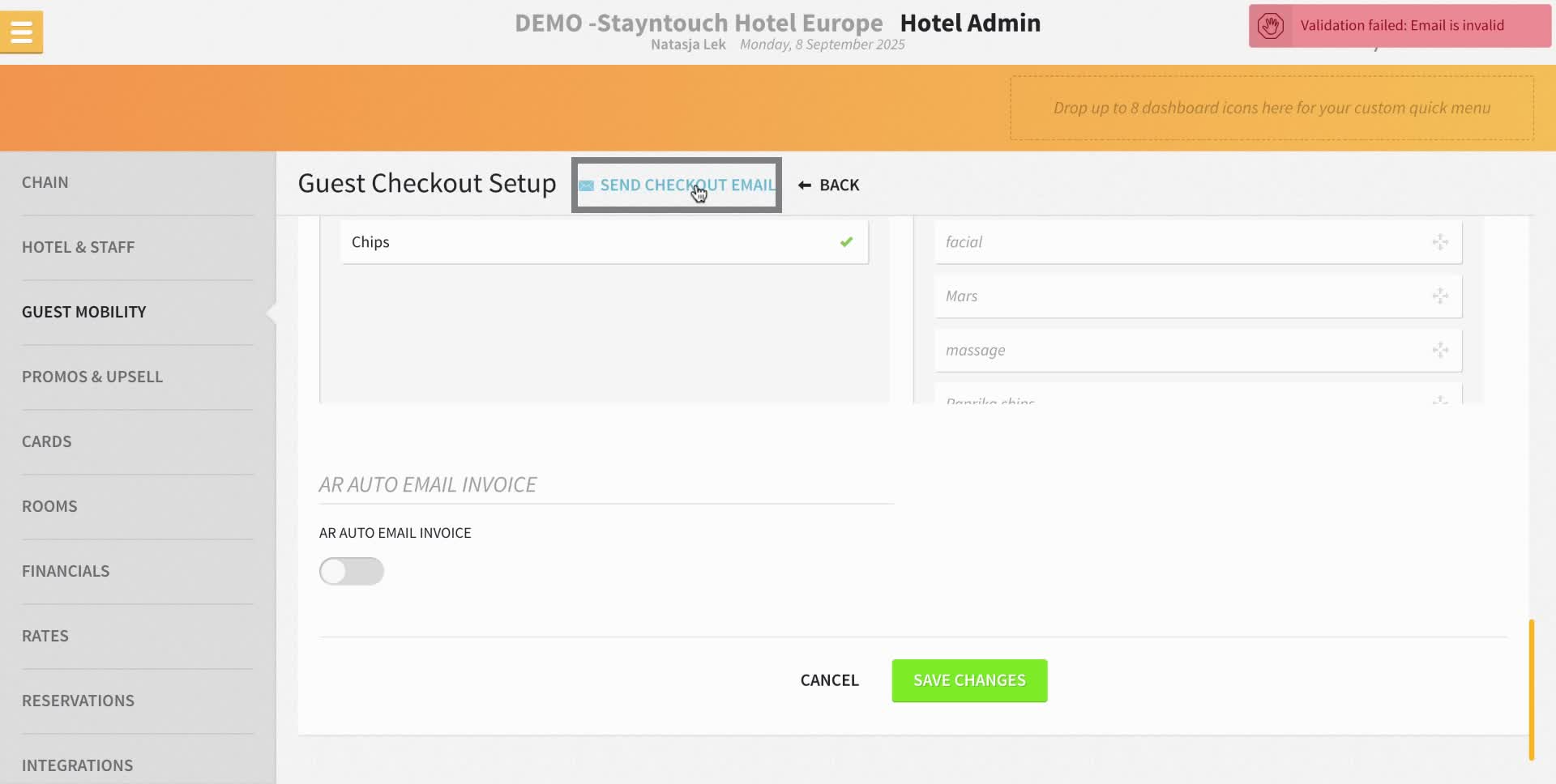The image size is (1556, 784).
Task: Click the yellow scrollbar on the right edge
Action: click(x=1531, y=688)
